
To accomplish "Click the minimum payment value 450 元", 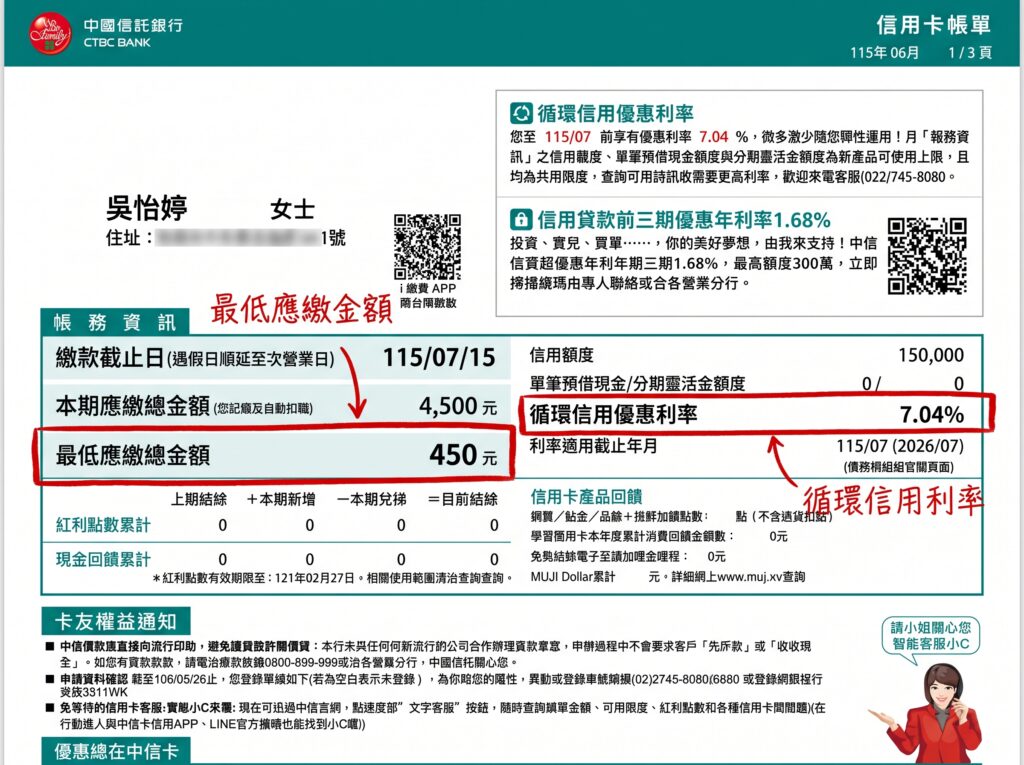I will point(464,455).
